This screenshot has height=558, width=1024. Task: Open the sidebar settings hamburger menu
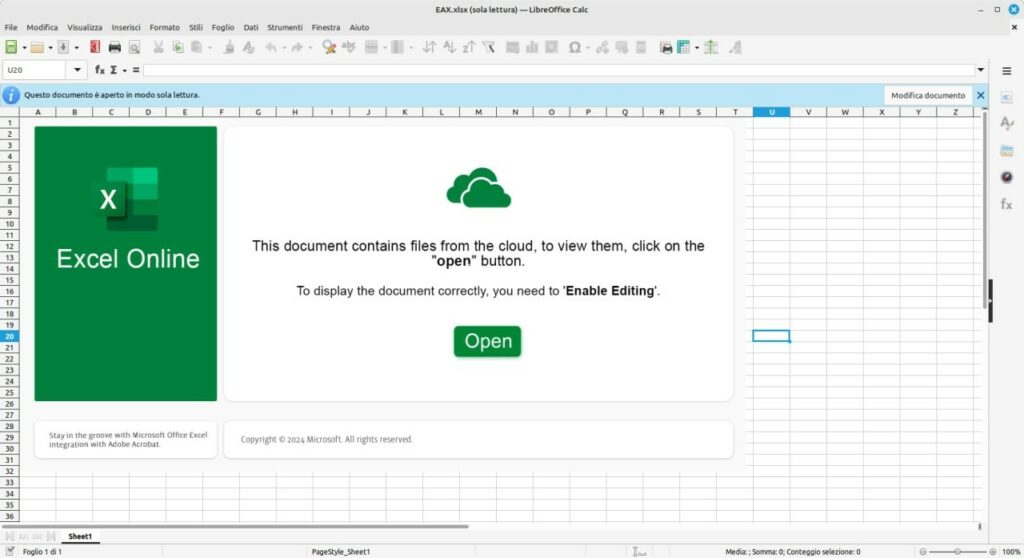point(1007,71)
